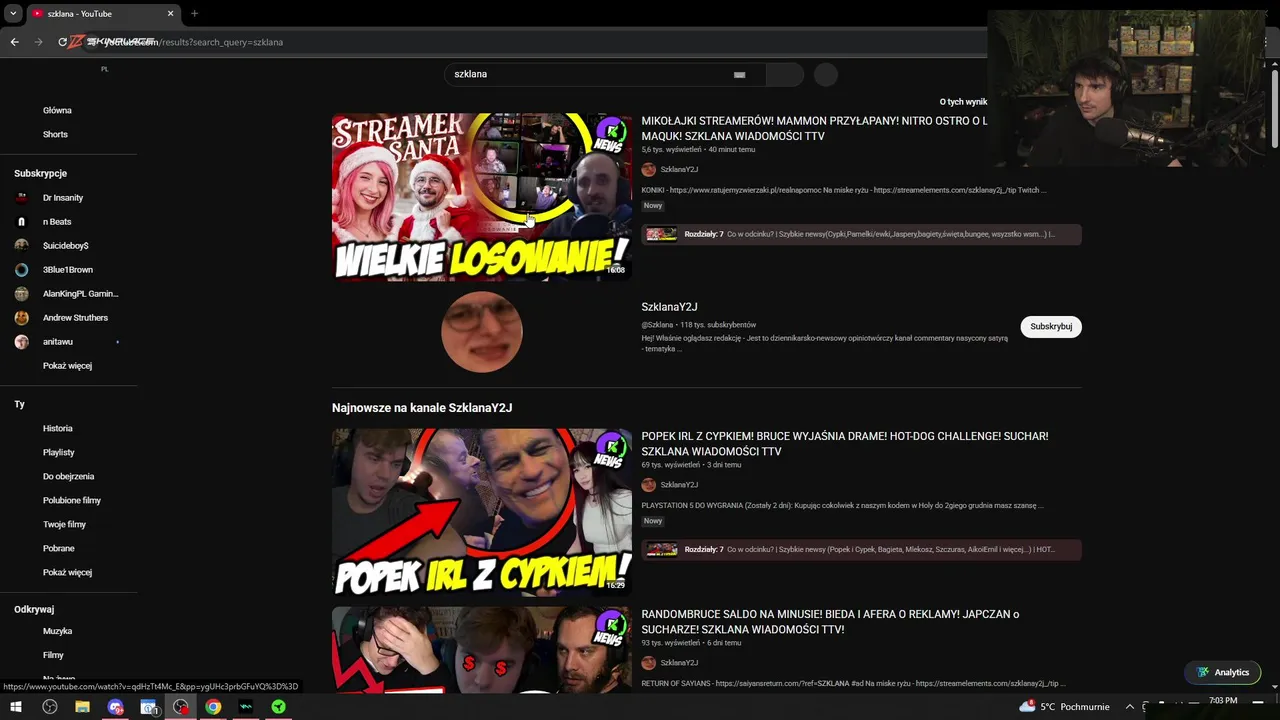Open AlanKingPL Gaming subscription channel
Screen dimensions: 1280x720
tap(80, 294)
